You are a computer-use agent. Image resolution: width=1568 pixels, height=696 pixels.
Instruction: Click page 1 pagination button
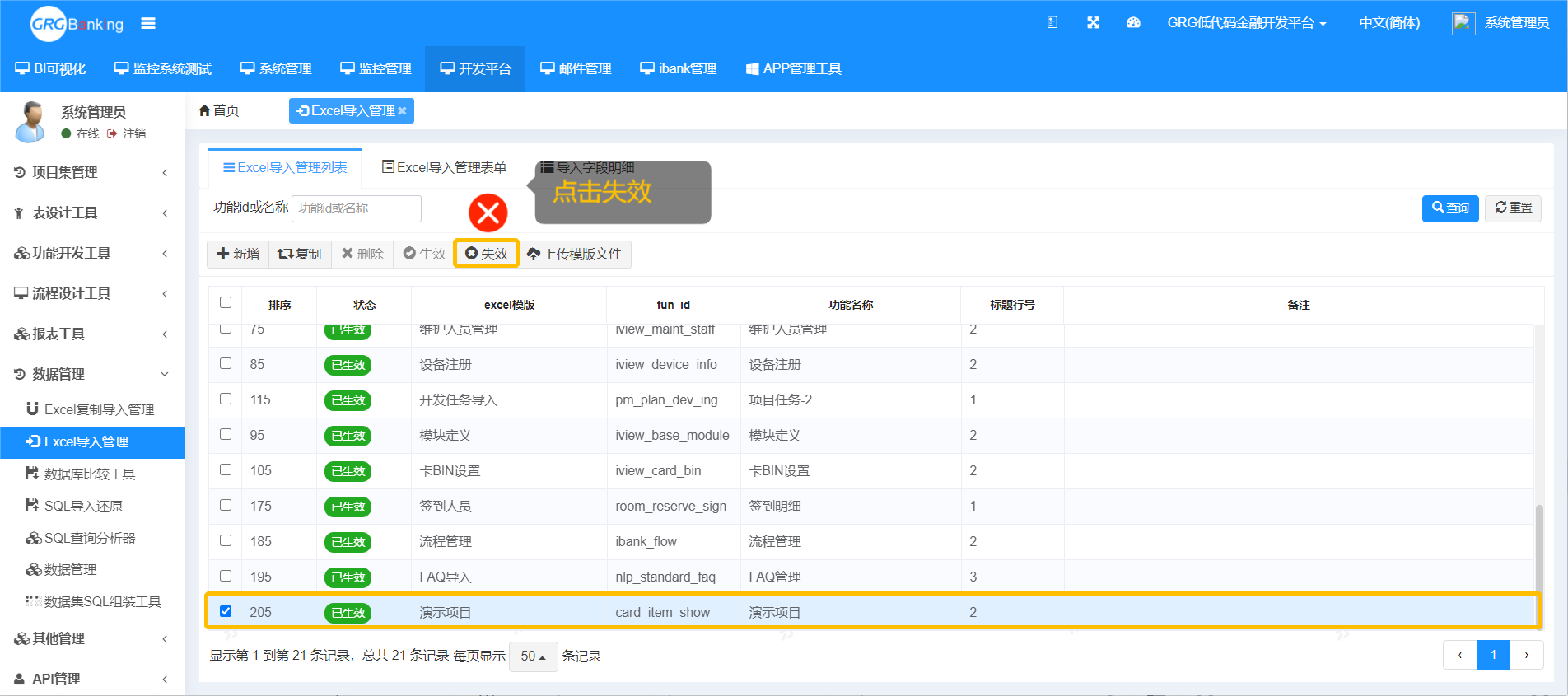1493,656
